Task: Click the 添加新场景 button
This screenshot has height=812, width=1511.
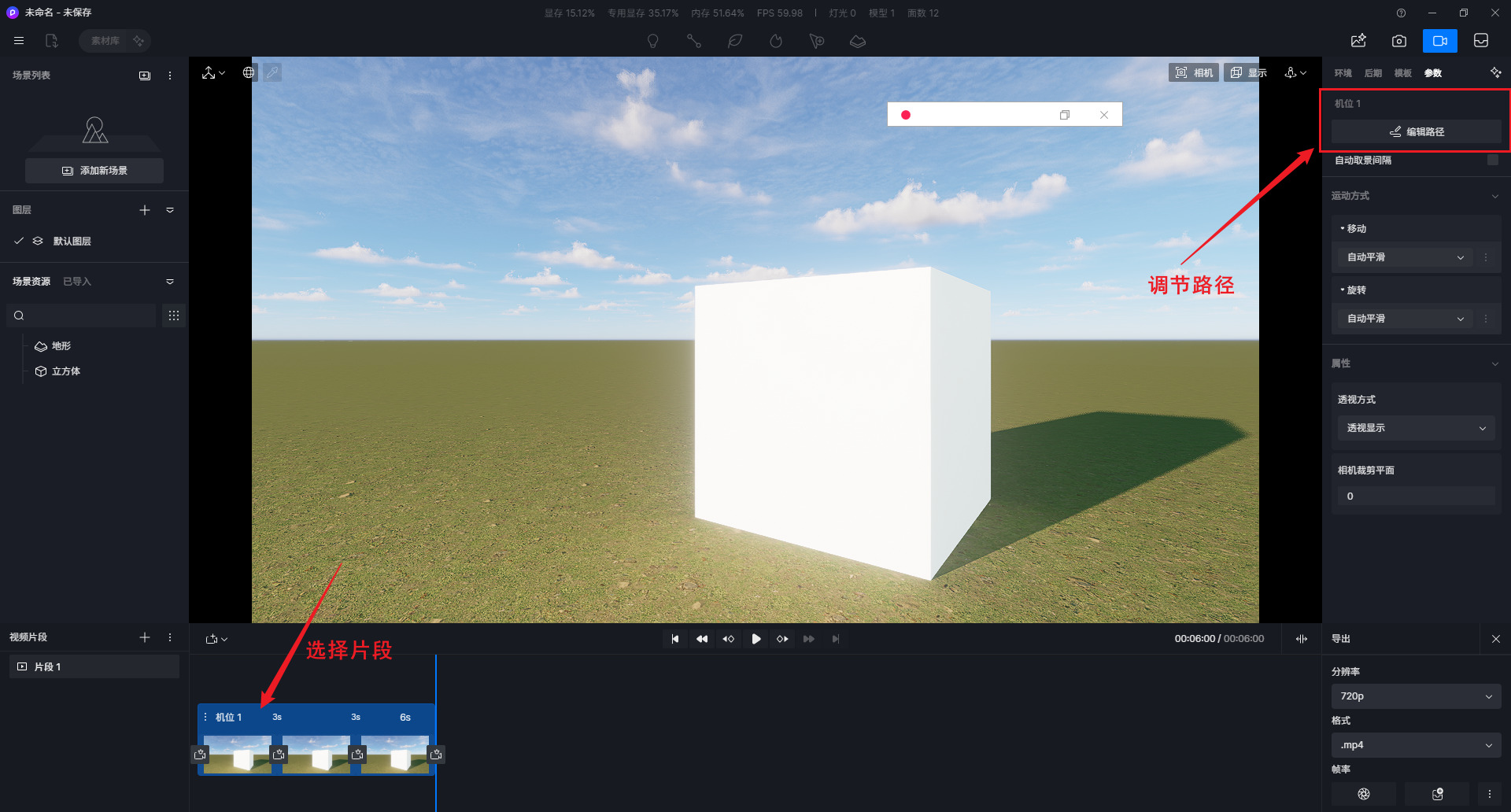Action: point(94,171)
